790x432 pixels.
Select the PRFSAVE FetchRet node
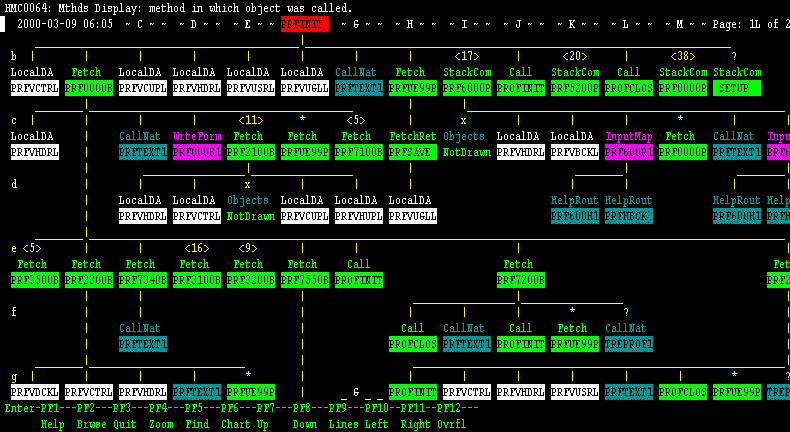[x=413, y=152]
